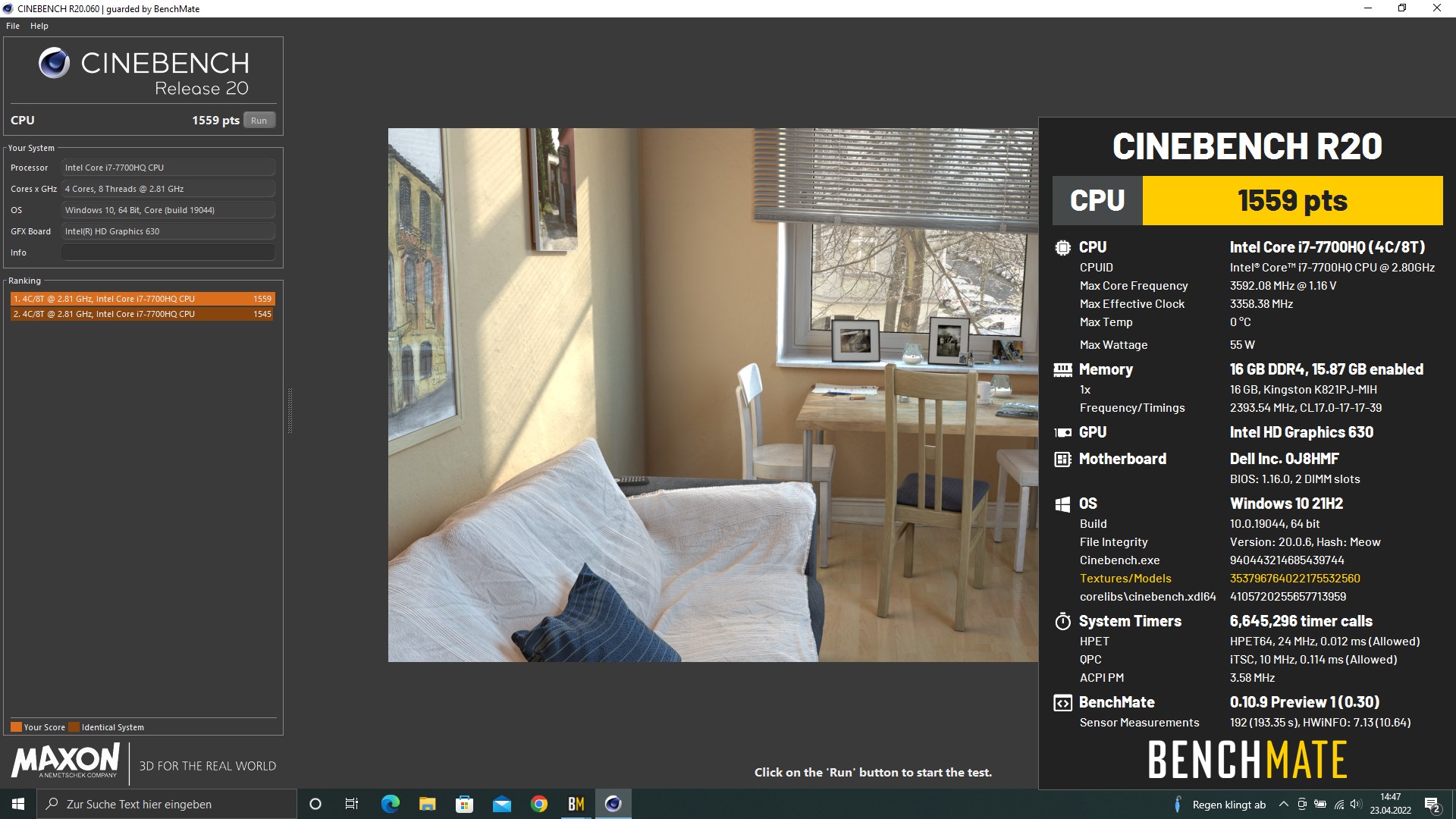Click the CPU chip icon in BenchMate panel
Image resolution: width=1456 pixels, height=819 pixels.
(1062, 247)
